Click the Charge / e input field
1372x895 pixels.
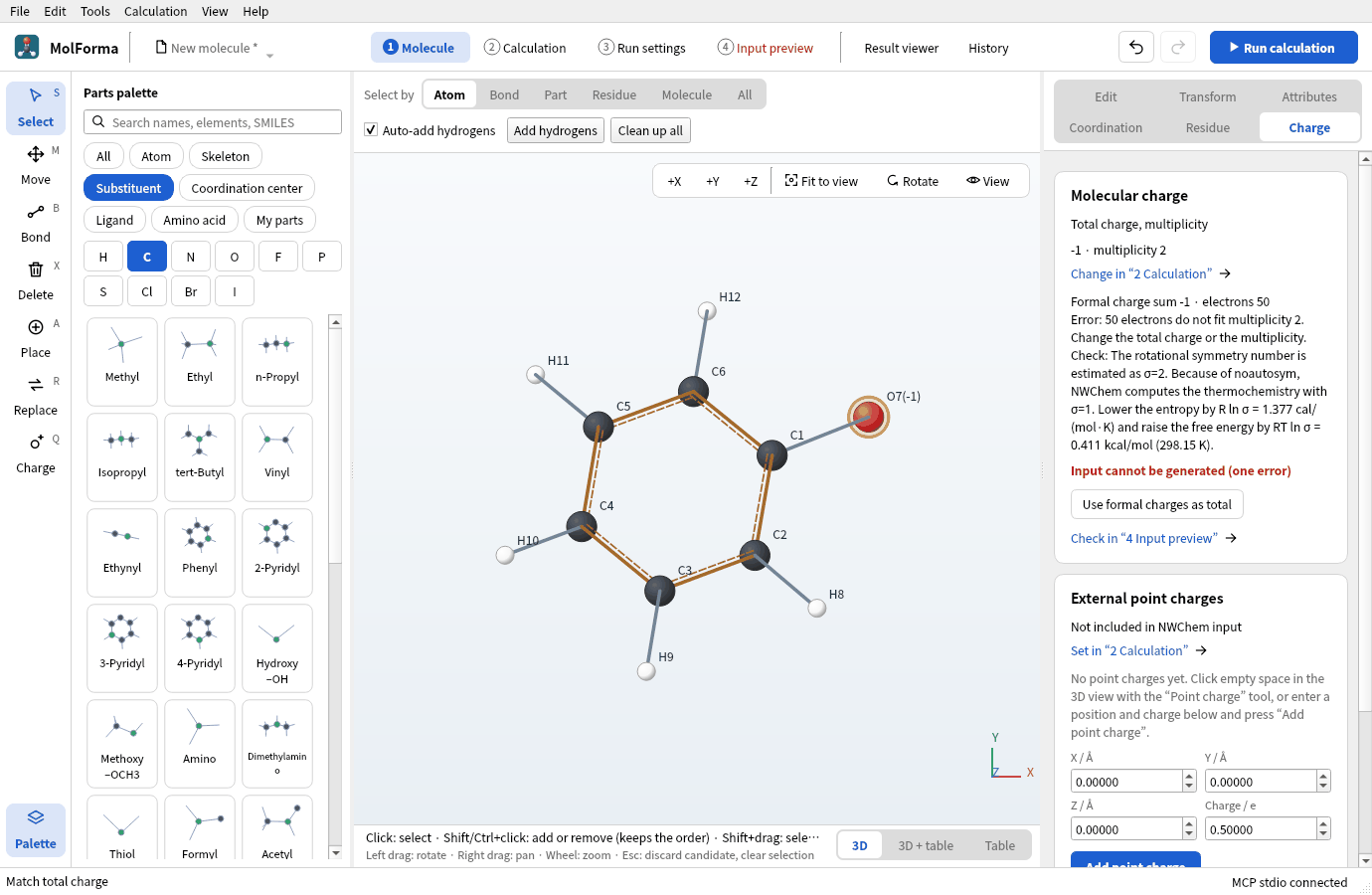1261,829
